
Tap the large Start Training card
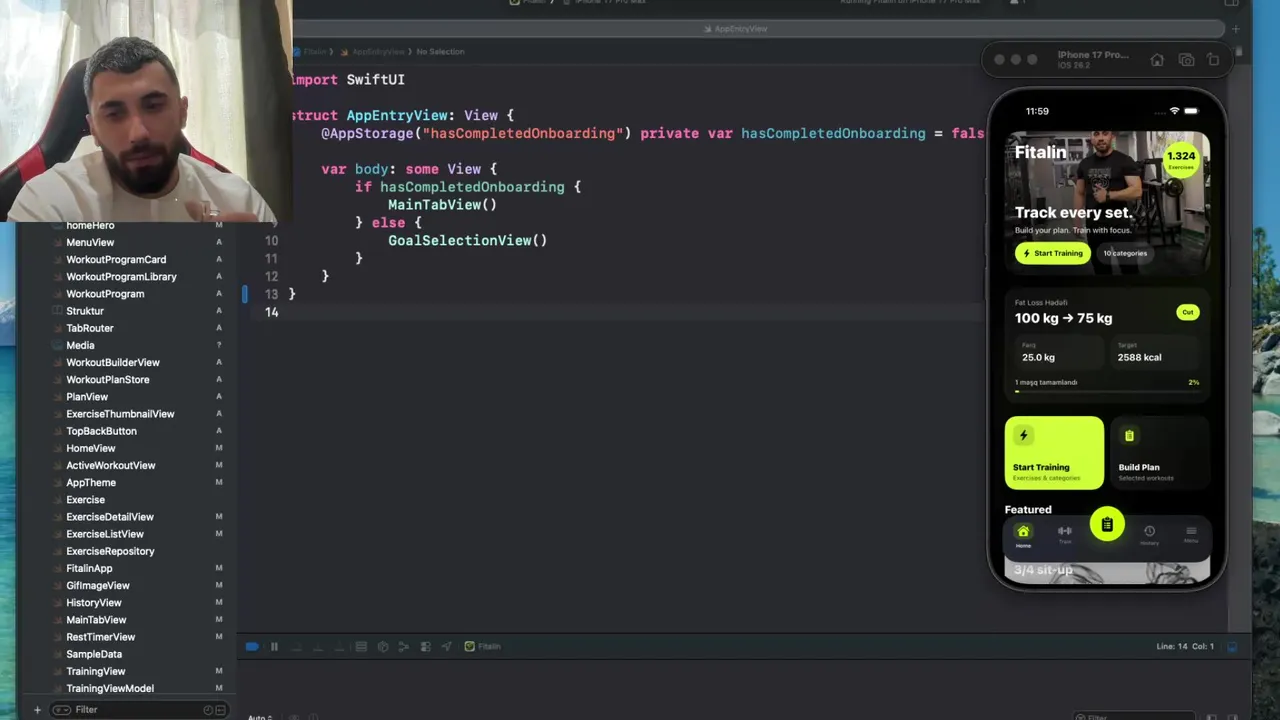pyautogui.click(x=1054, y=453)
